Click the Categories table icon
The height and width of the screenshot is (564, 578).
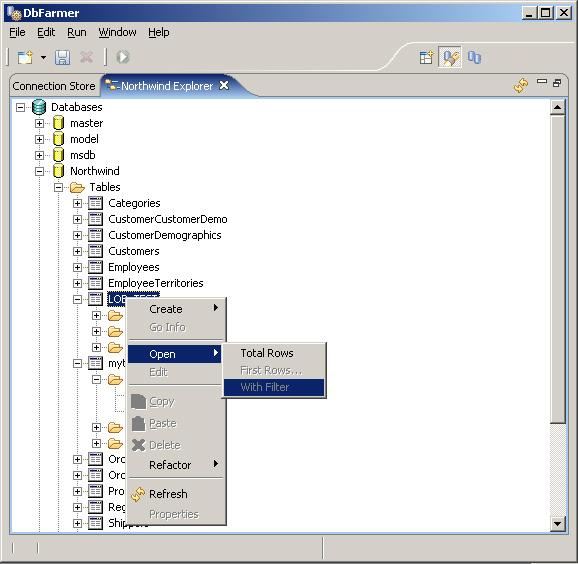coord(95,203)
